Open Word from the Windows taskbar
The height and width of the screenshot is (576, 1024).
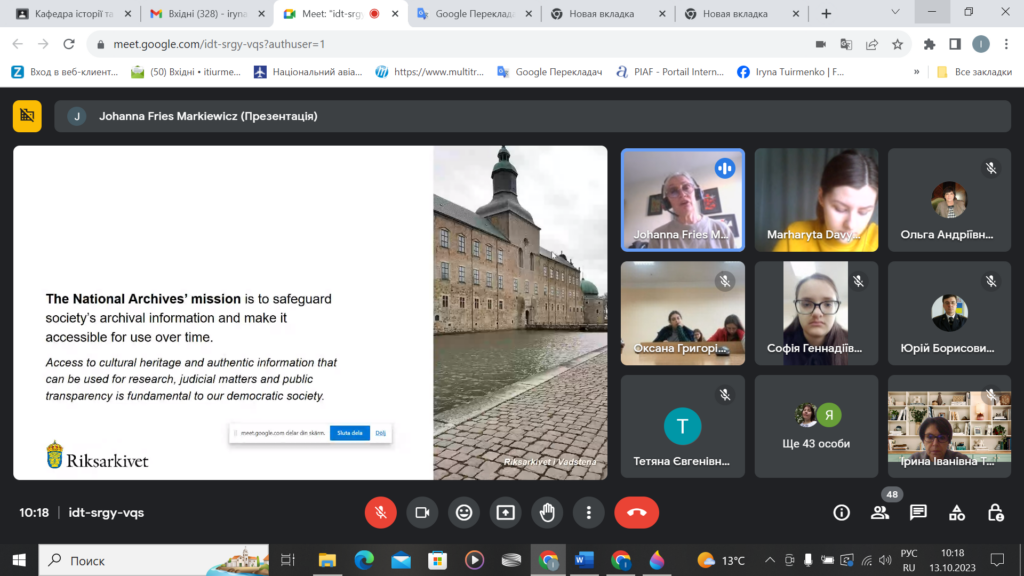(584, 560)
